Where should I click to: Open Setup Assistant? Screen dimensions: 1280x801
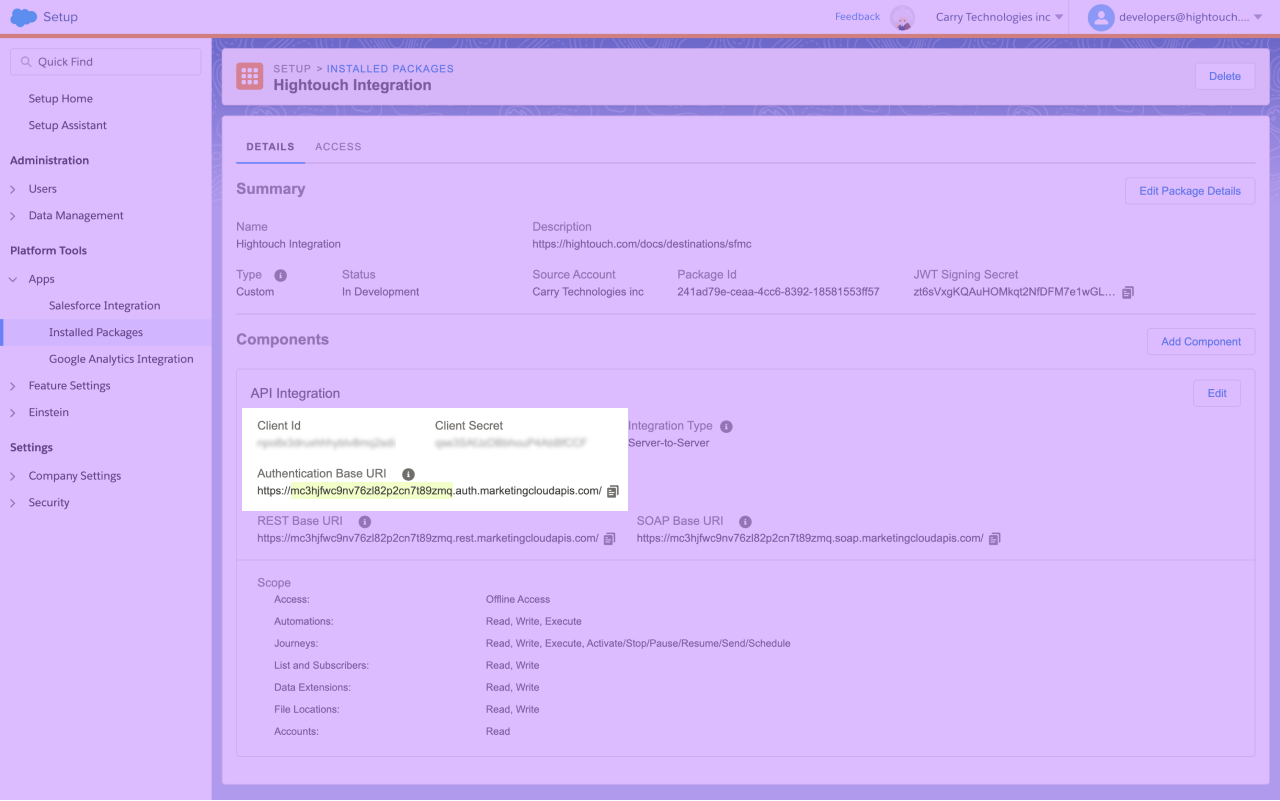[x=67, y=126]
